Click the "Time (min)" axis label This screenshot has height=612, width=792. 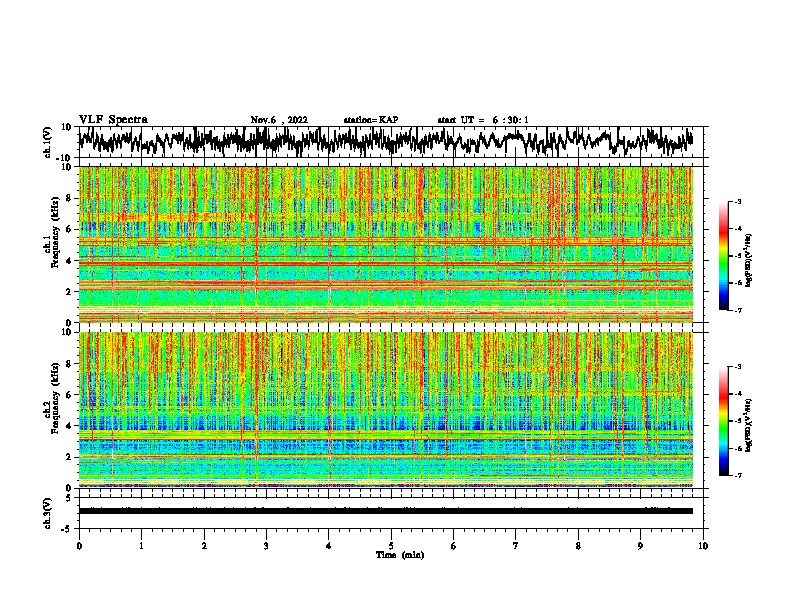coord(400,555)
